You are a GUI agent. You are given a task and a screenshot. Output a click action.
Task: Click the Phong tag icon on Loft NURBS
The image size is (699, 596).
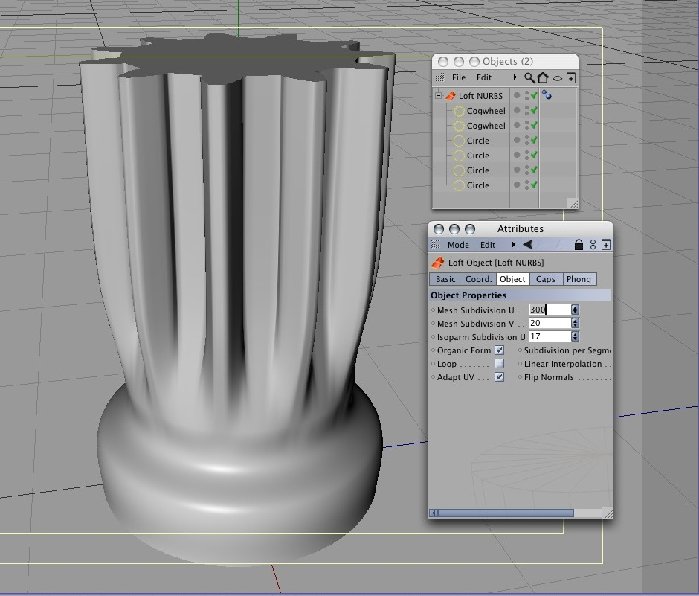[x=547, y=95]
